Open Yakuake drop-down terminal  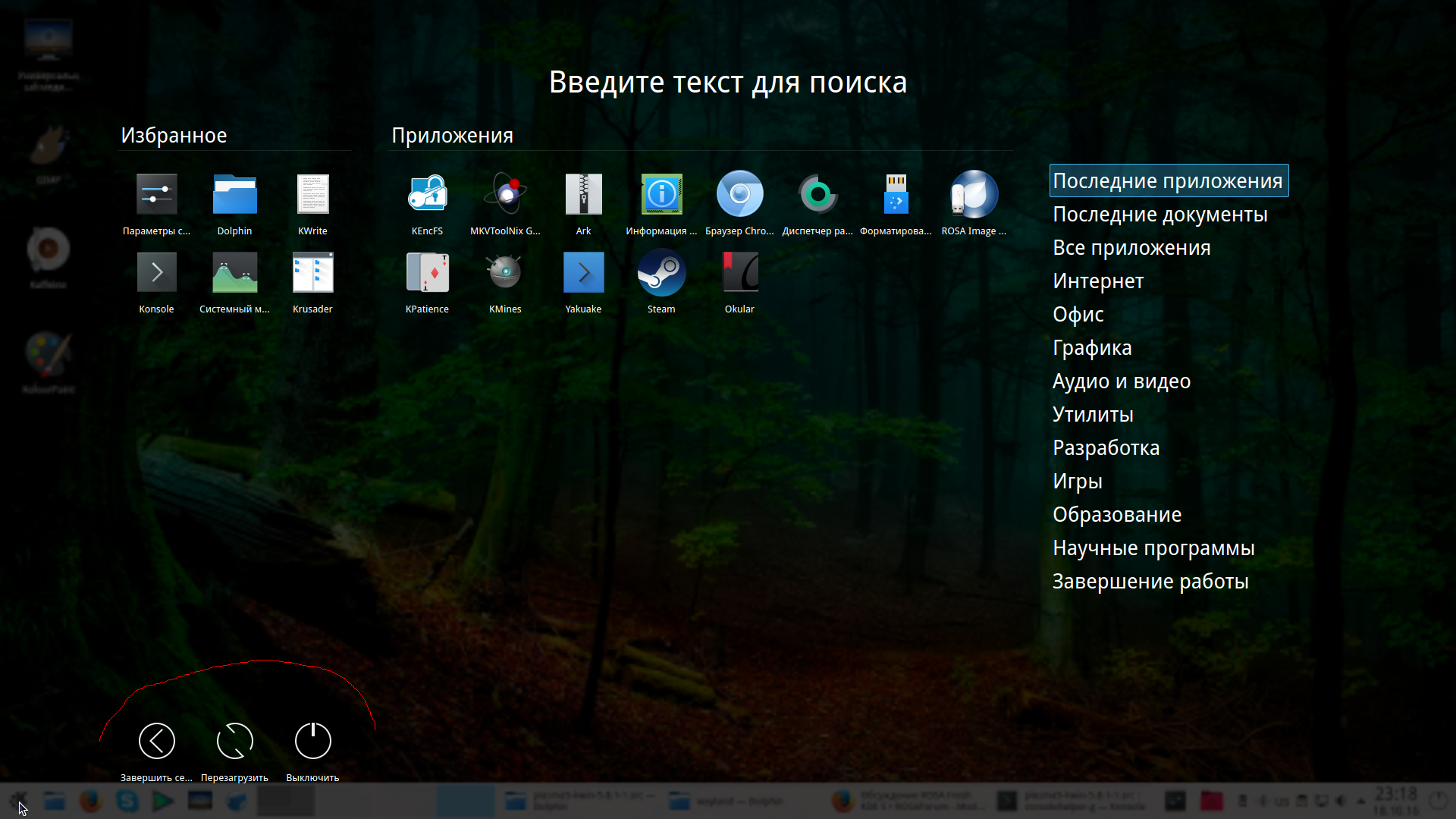coord(583,275)
